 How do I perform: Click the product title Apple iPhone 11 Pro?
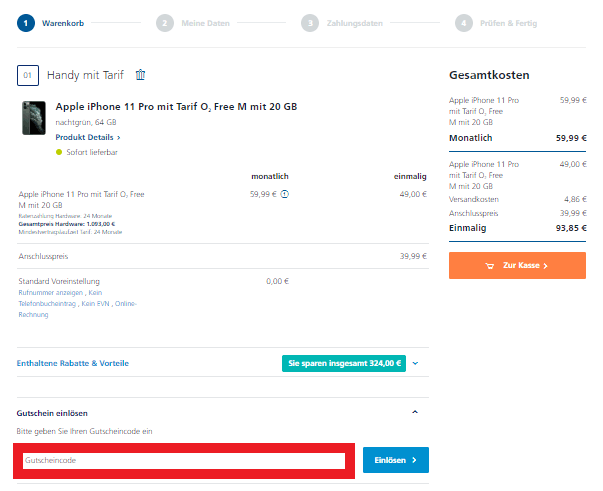click(x=176, y=107)
